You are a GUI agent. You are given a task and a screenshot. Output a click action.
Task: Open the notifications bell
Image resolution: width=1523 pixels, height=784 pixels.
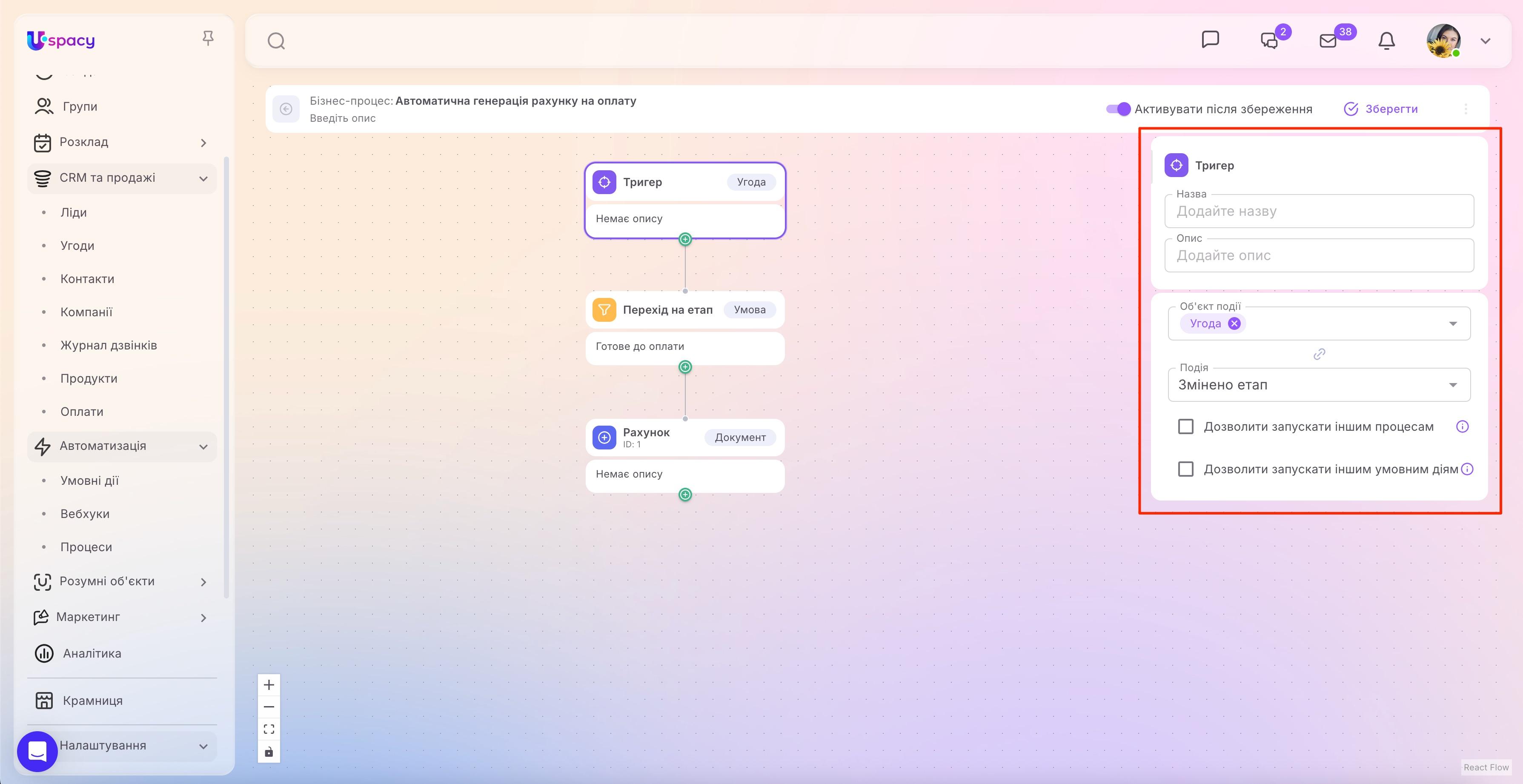1386,41
